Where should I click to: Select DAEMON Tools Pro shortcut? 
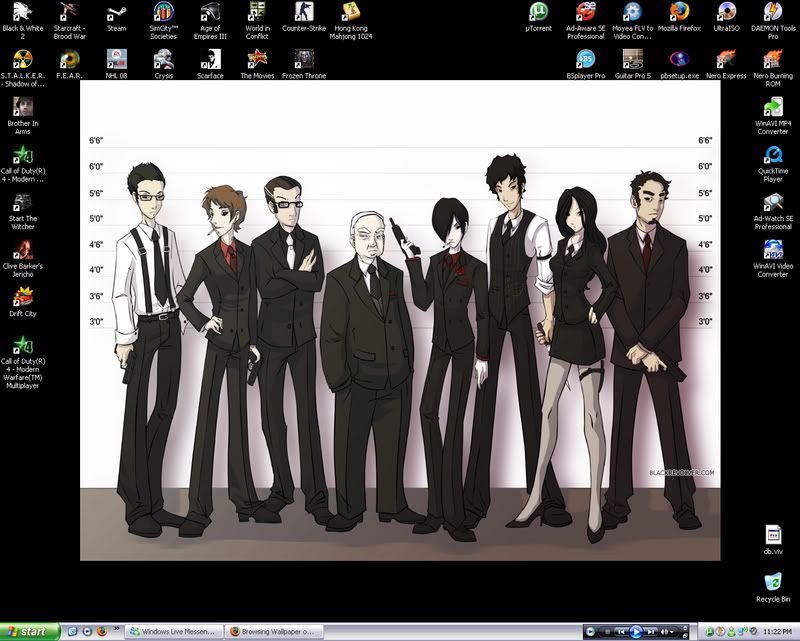coord(773,20)
